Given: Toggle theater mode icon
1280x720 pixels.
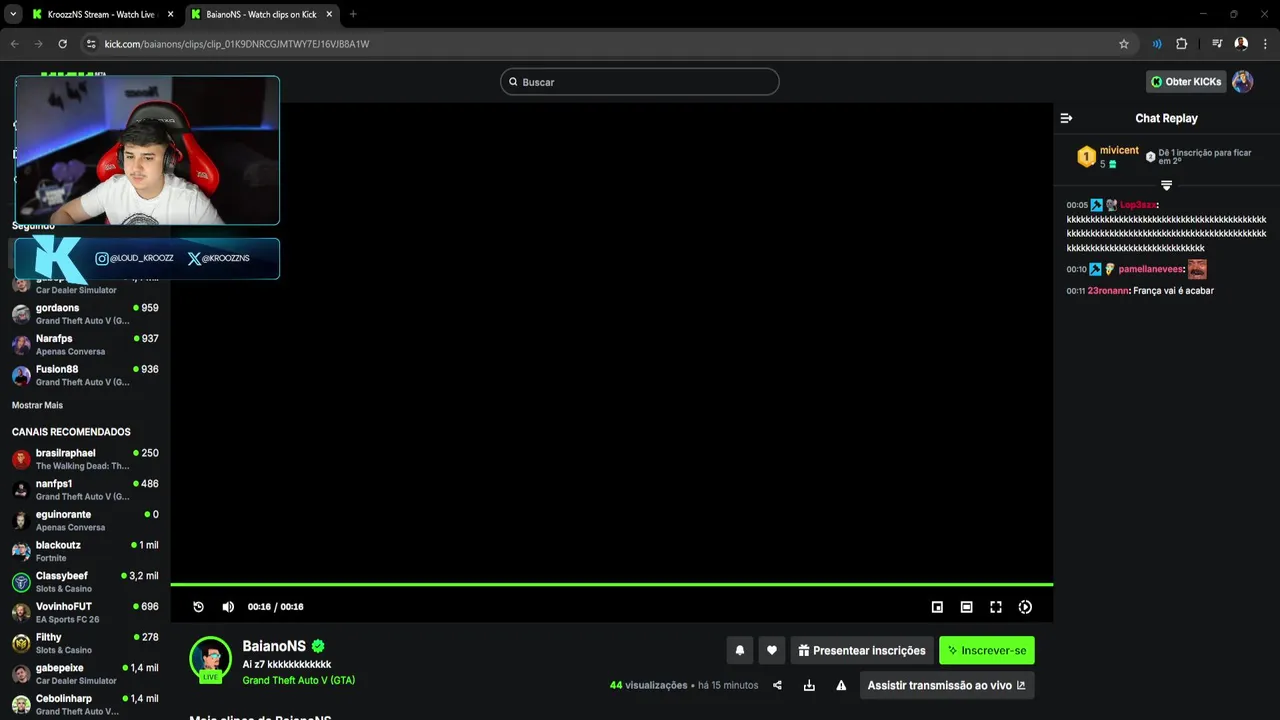Looking at the screenshot, I should (966, 607).
